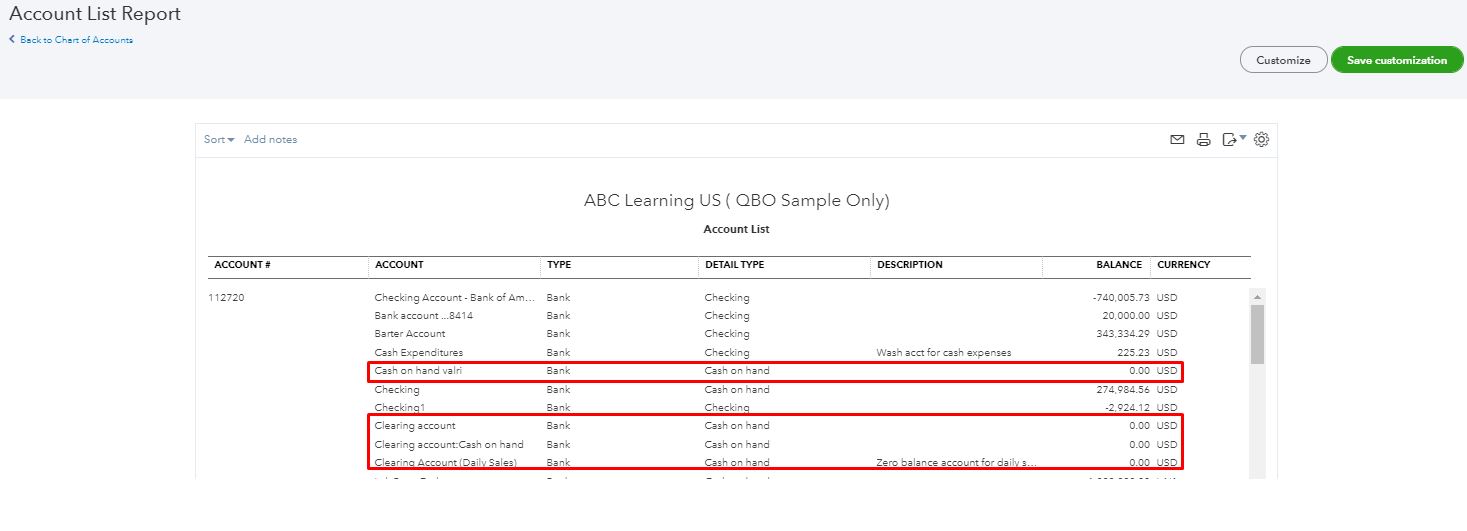Click the scrollbar up arrow
Screen dimensions: 1467x531
pos(1258,297)
